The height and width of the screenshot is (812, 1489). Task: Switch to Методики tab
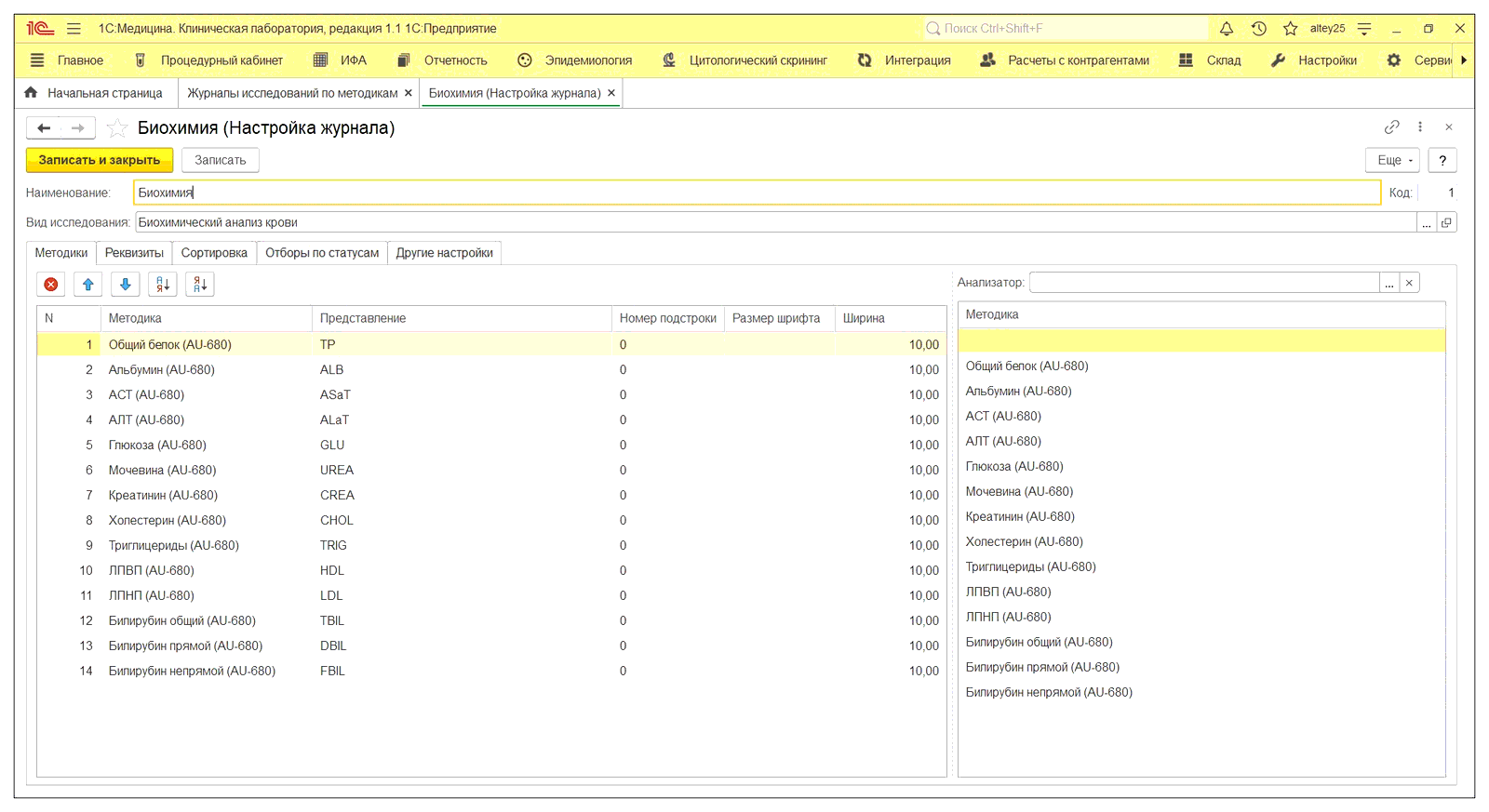coord(61,253)
